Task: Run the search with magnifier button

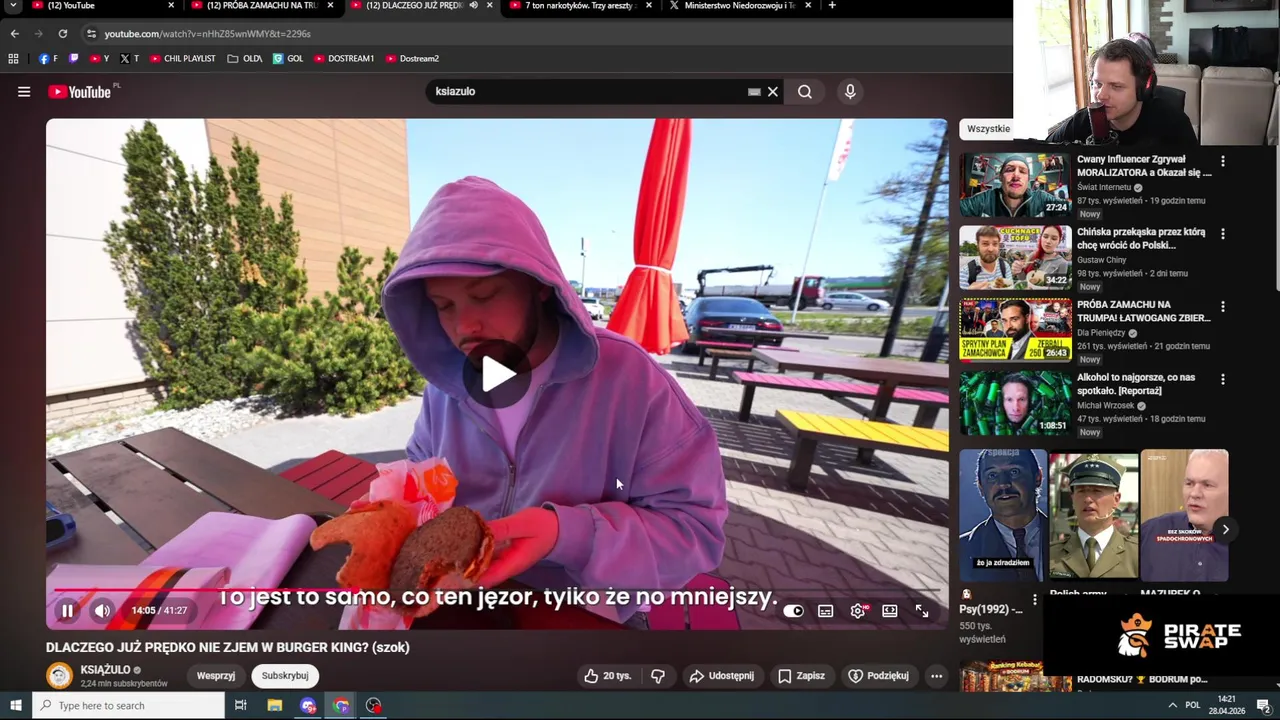Action: (805, 92)
